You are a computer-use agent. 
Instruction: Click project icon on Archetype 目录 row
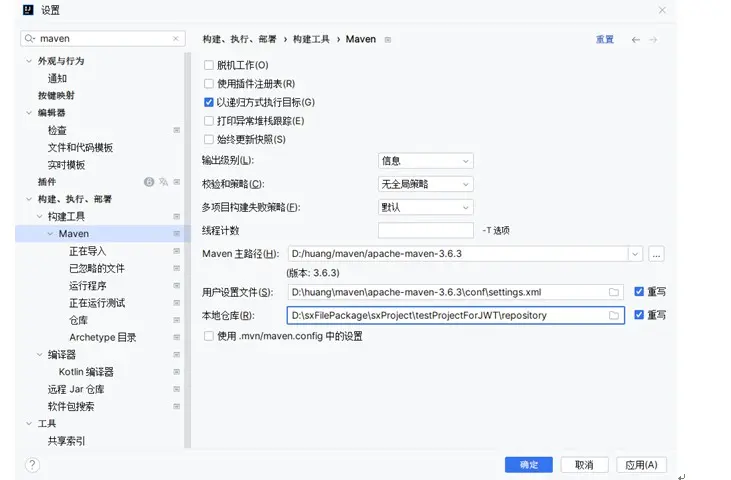pyautogui.click(x=177, y=337)
